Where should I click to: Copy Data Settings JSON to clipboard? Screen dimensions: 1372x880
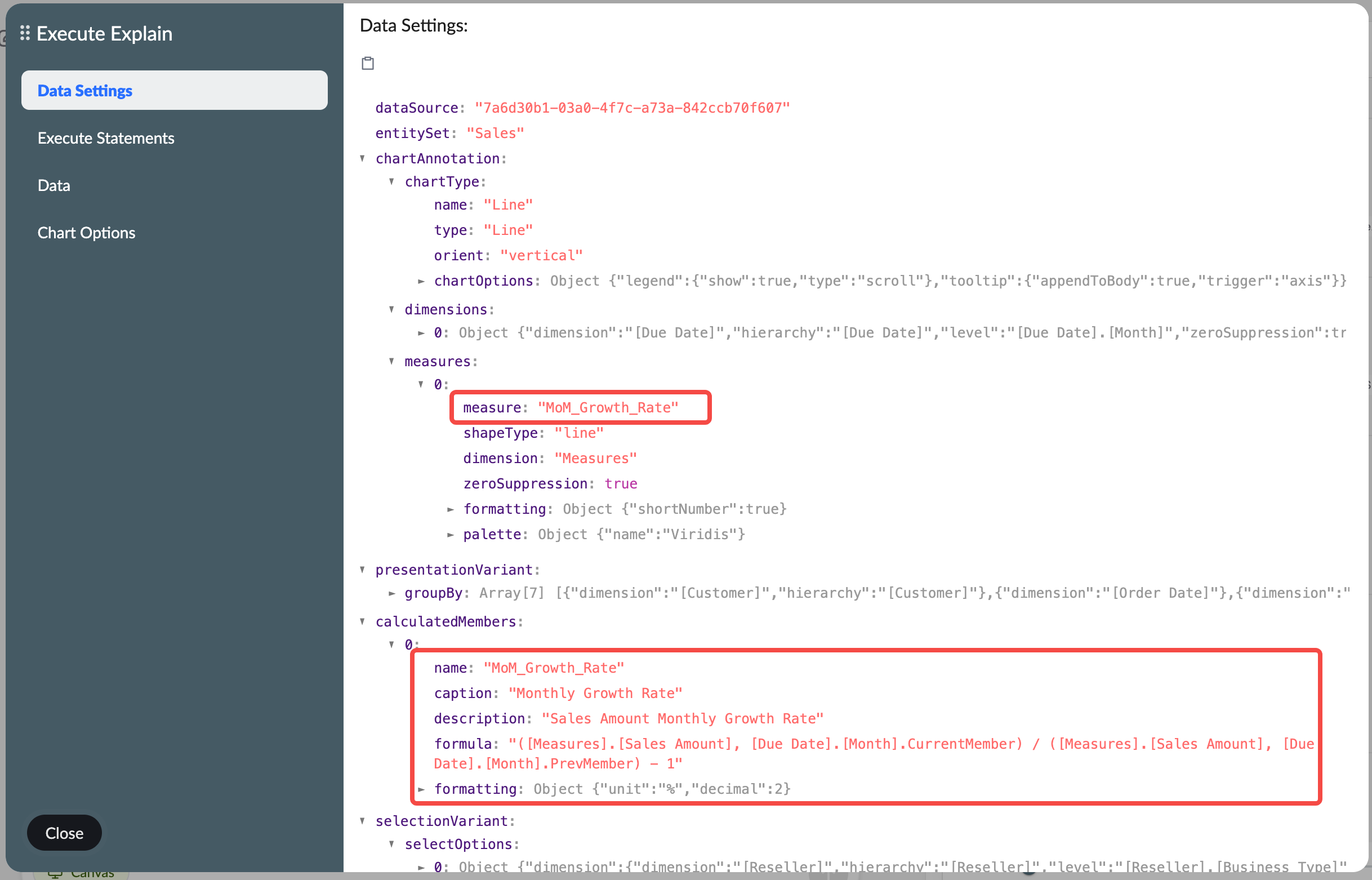pos(367,63)
